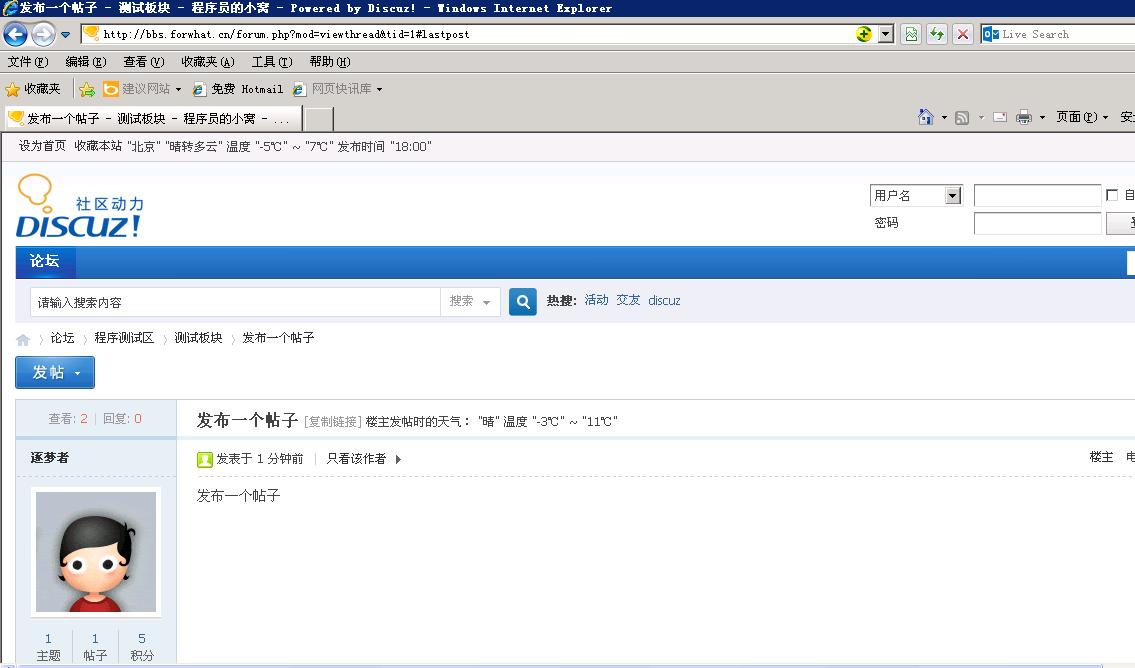Click the green user icon before 发表于
The image size is (1135, 668).
[x=205, y=460]
